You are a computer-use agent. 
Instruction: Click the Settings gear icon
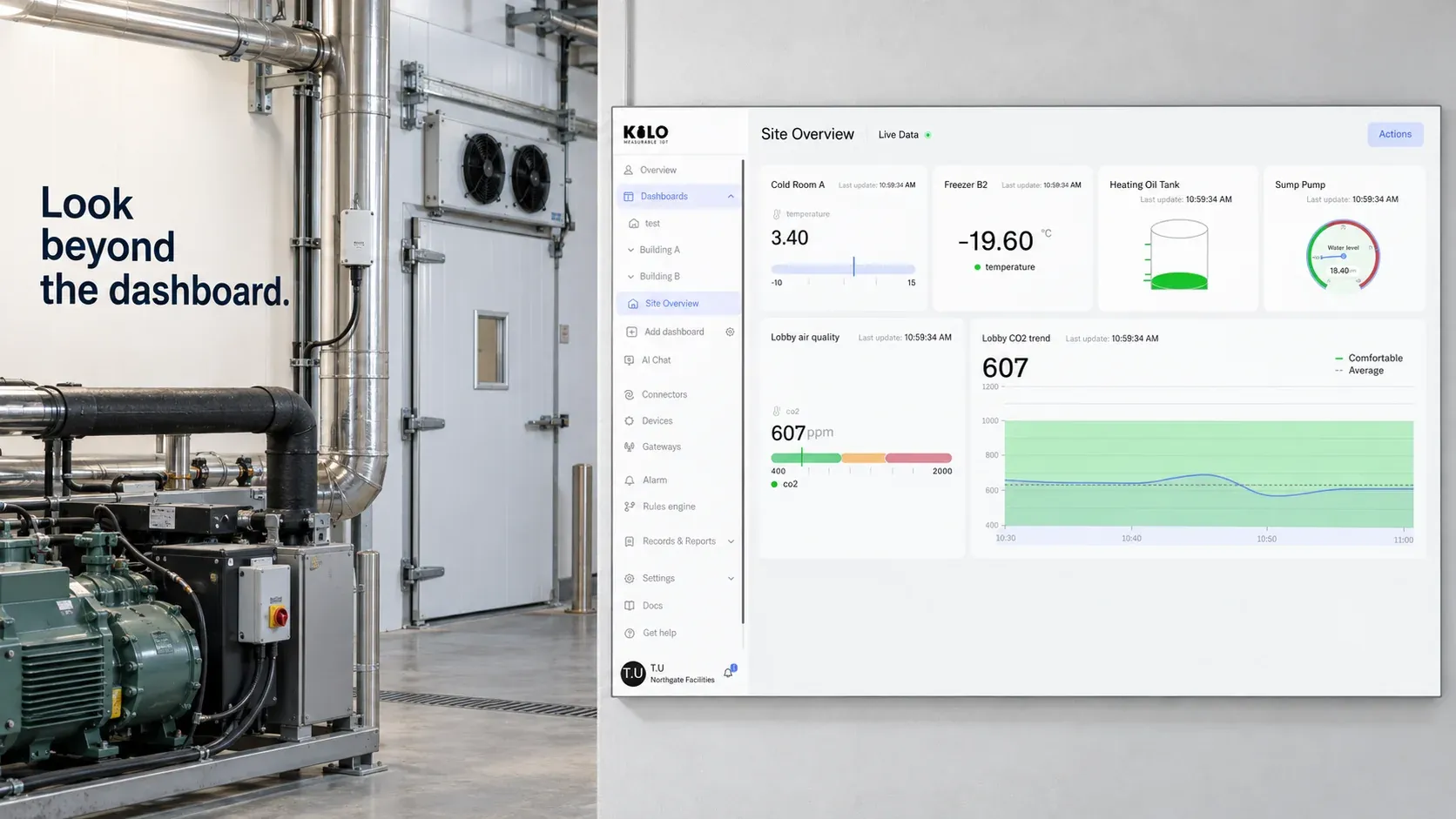click(x=630, y=579)
